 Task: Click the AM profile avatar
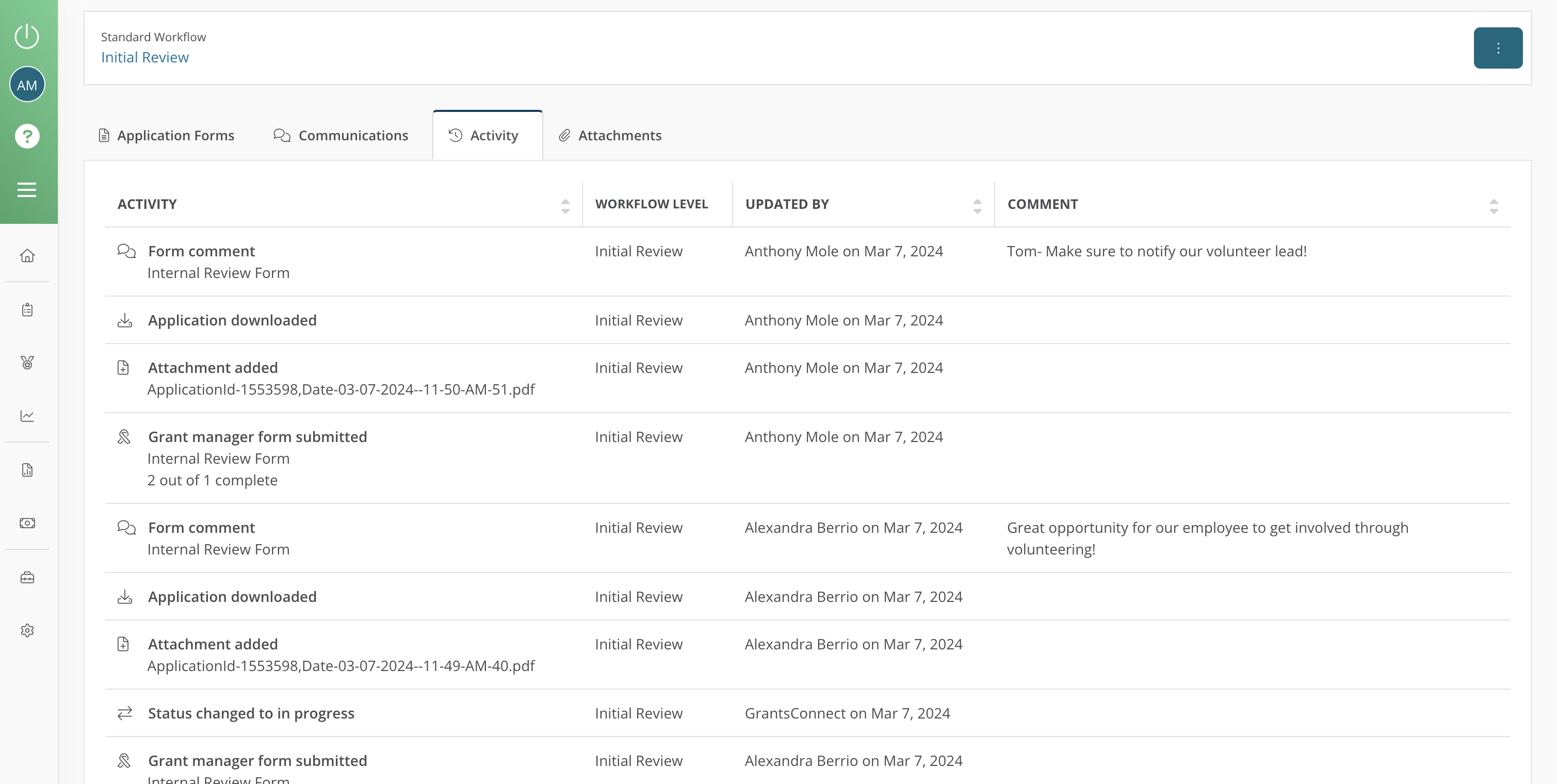click(x=27, y=84)
